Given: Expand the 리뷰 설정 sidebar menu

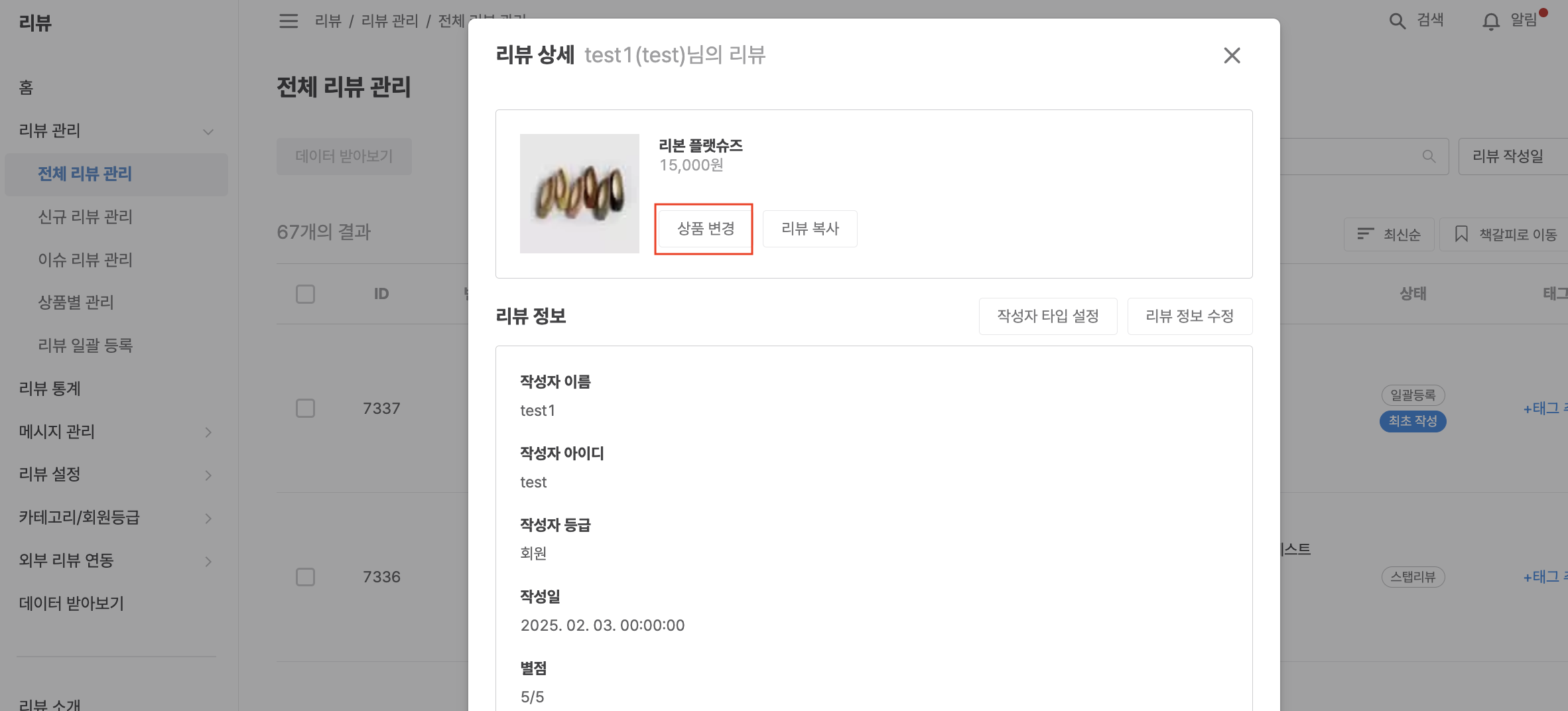Looking at the screenshot, I should 208,476.
